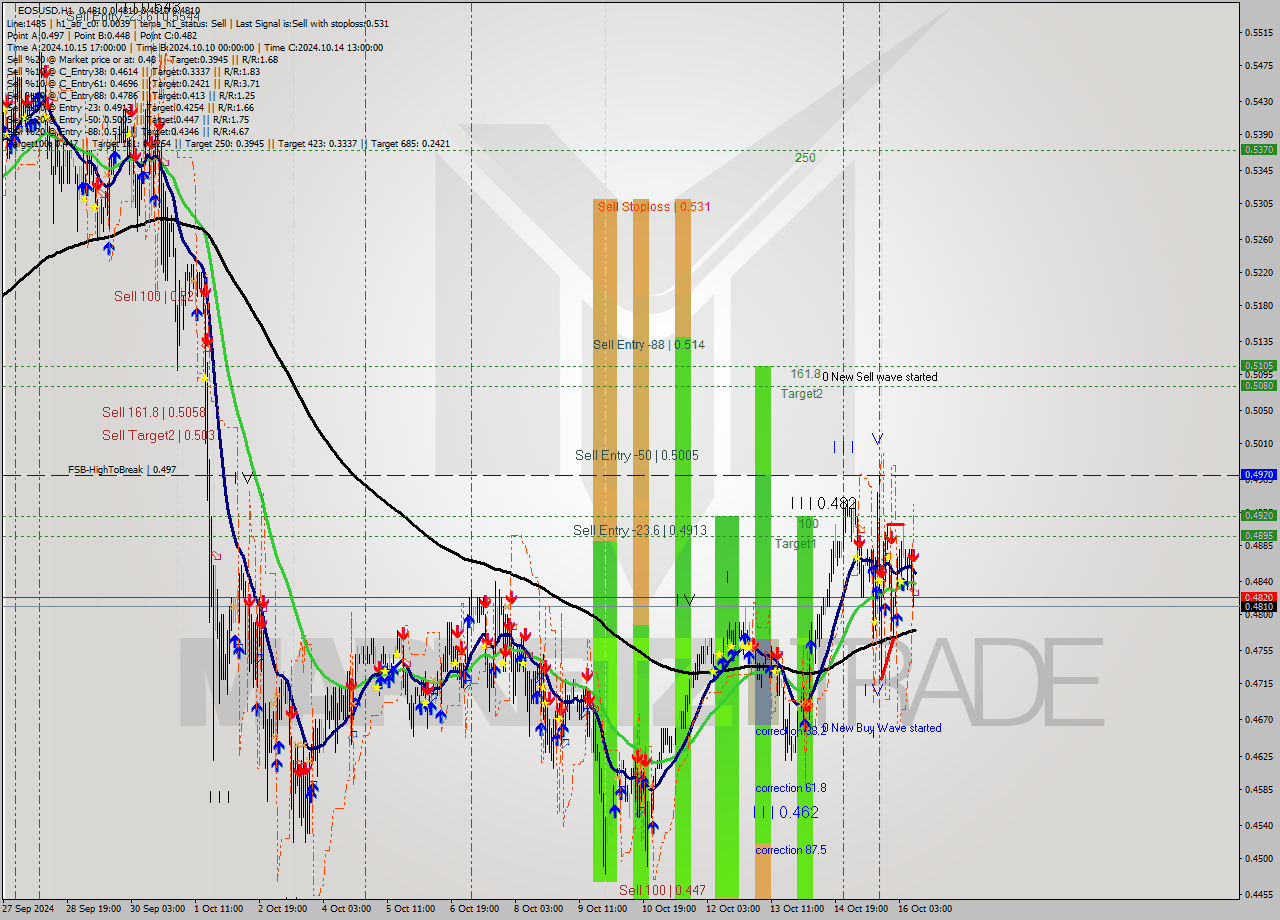Image resolution: width=1280 pixels, height=920 pixels.
Task: Click the 'R/R:4.67' value
Action: pos(229,131)
